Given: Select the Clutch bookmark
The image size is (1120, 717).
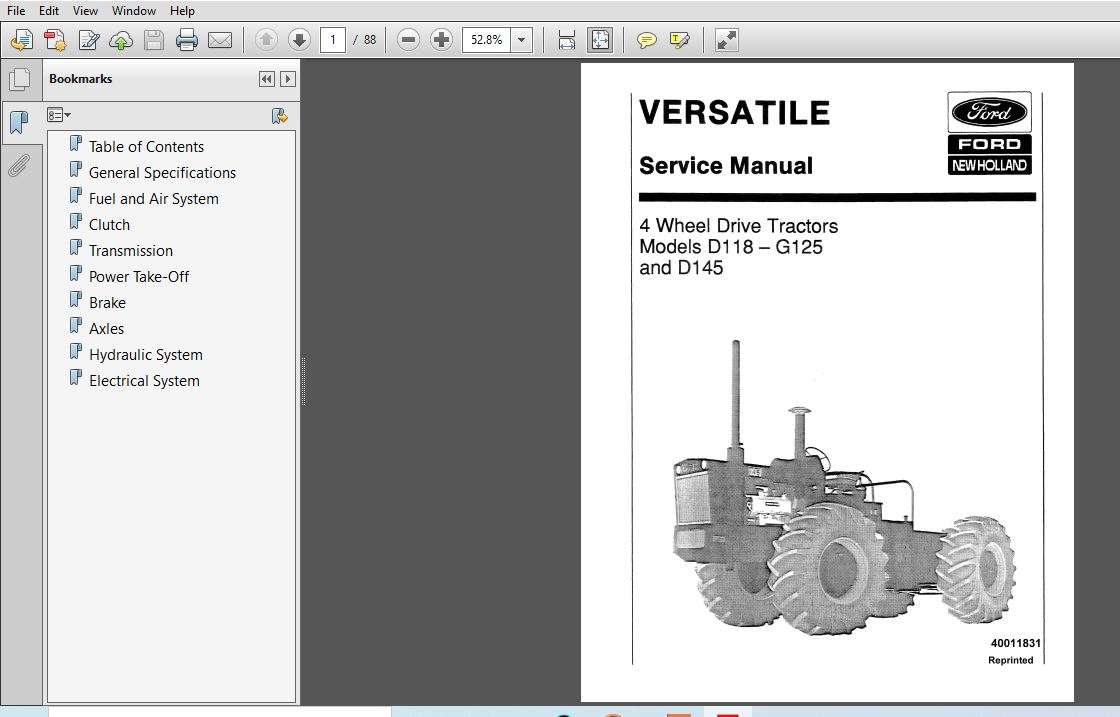Looking at the screenshot, I should (109, 225).
